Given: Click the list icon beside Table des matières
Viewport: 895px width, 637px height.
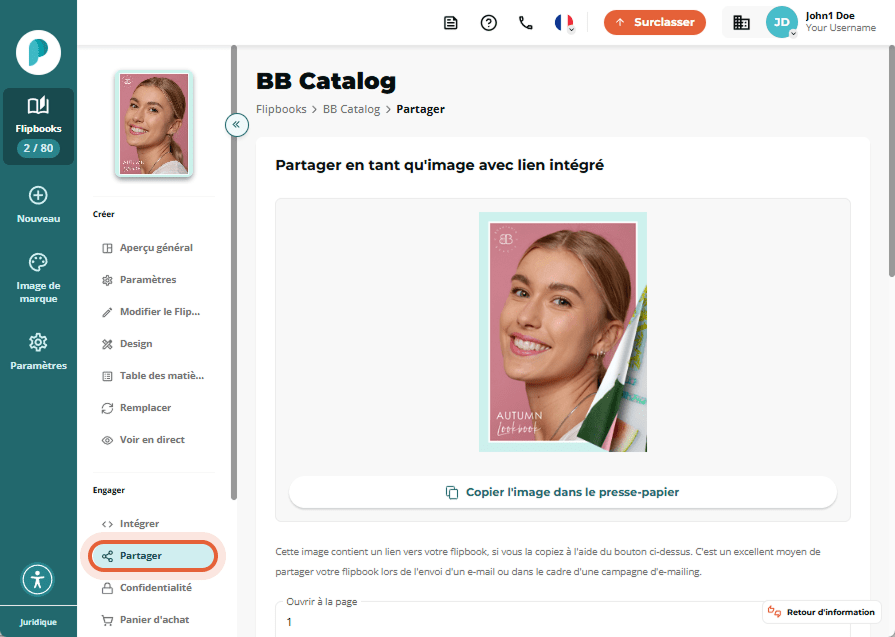Looking at the screenshot, I should click(x=107, y=376).
